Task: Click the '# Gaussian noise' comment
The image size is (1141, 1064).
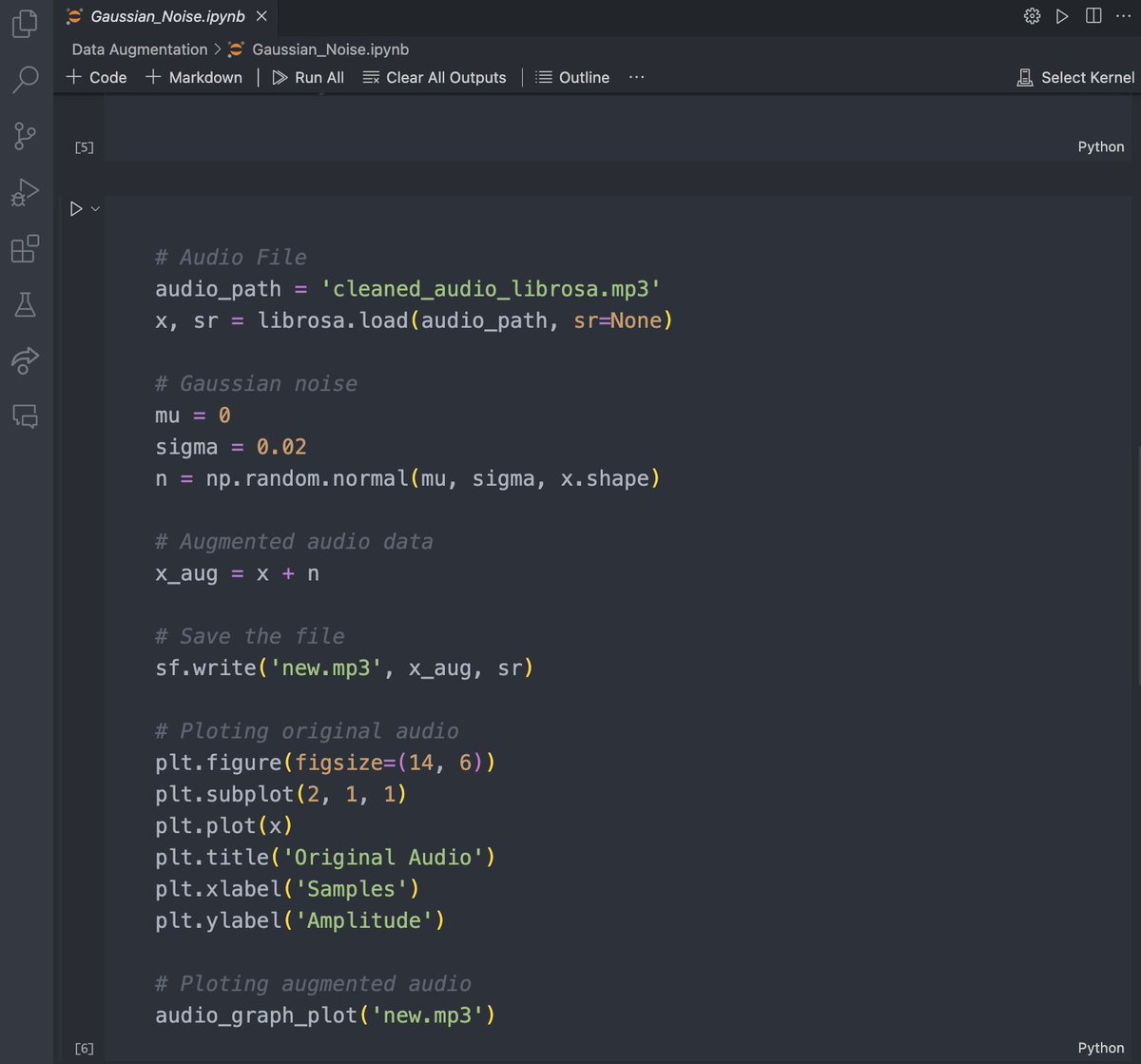Action: click(x=257, y=384)
